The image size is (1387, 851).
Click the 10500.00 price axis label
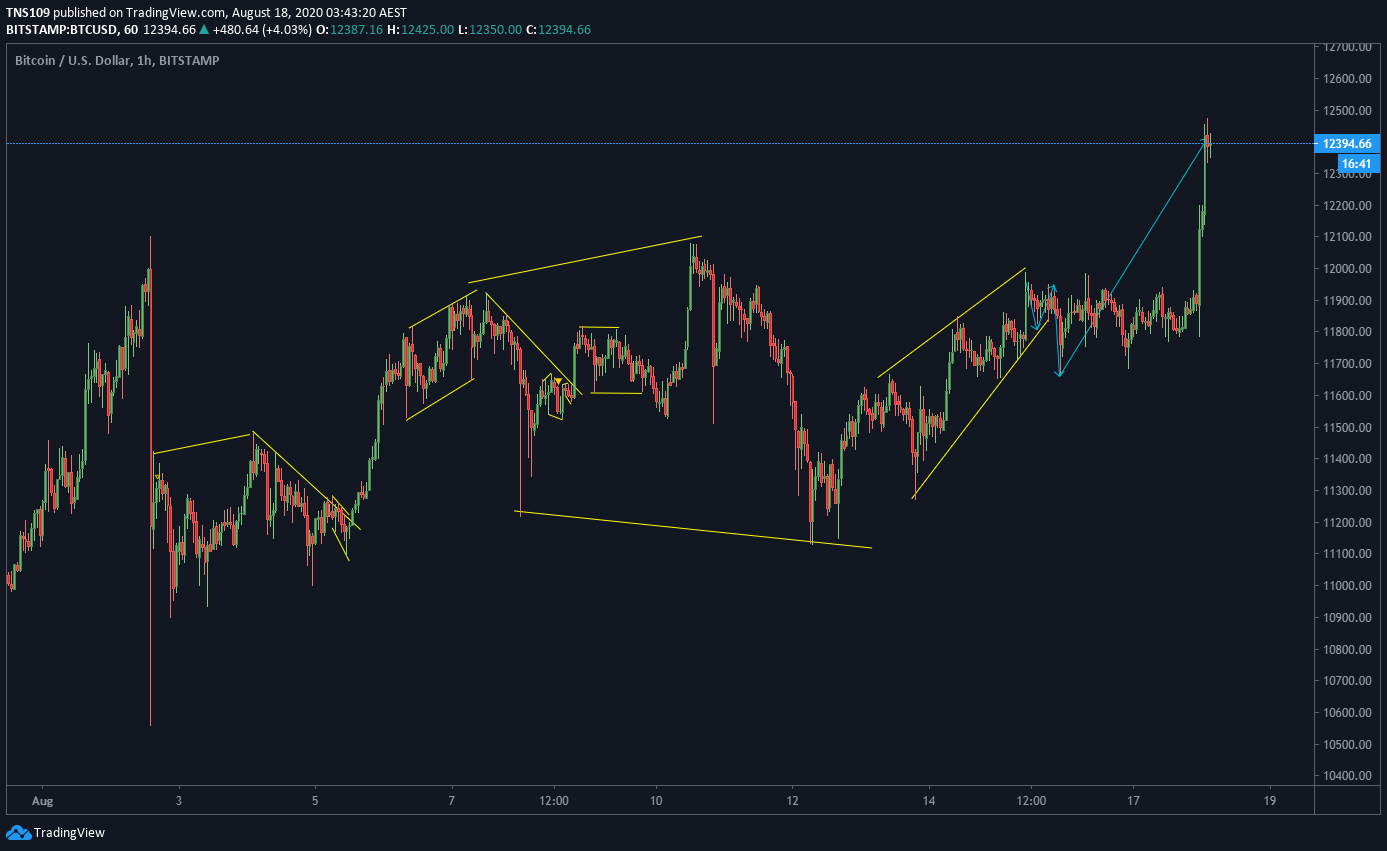[x=1349, y=745]
